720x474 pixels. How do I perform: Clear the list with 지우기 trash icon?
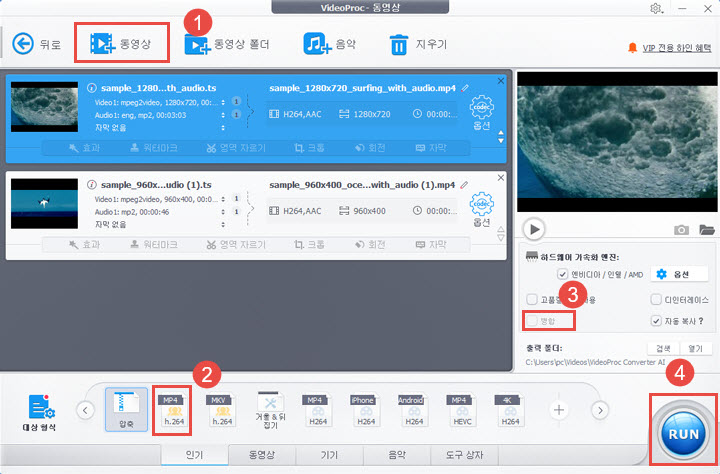418,44
